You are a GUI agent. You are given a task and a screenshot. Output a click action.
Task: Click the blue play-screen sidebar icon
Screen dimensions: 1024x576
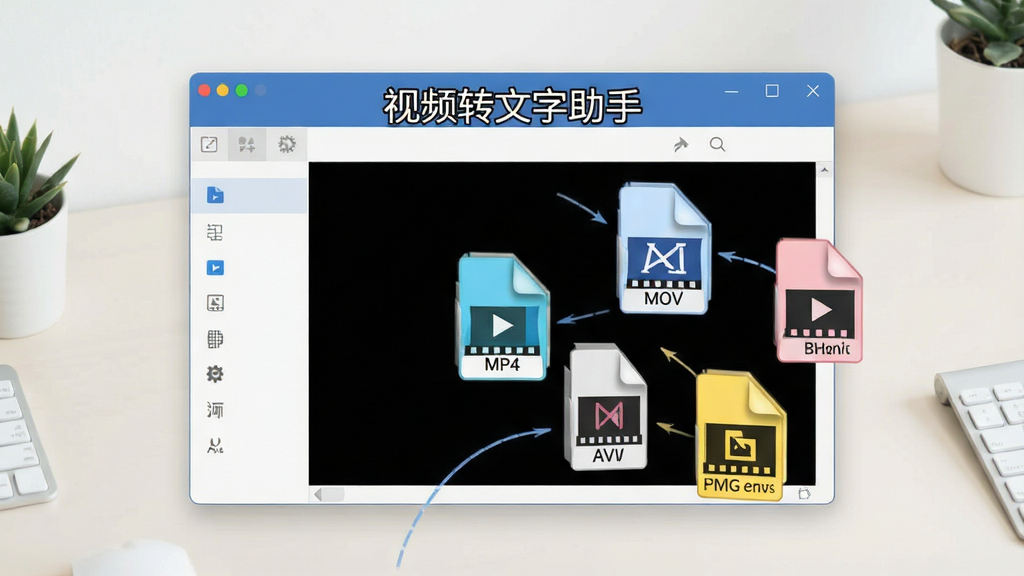click(x=215, y=268)
